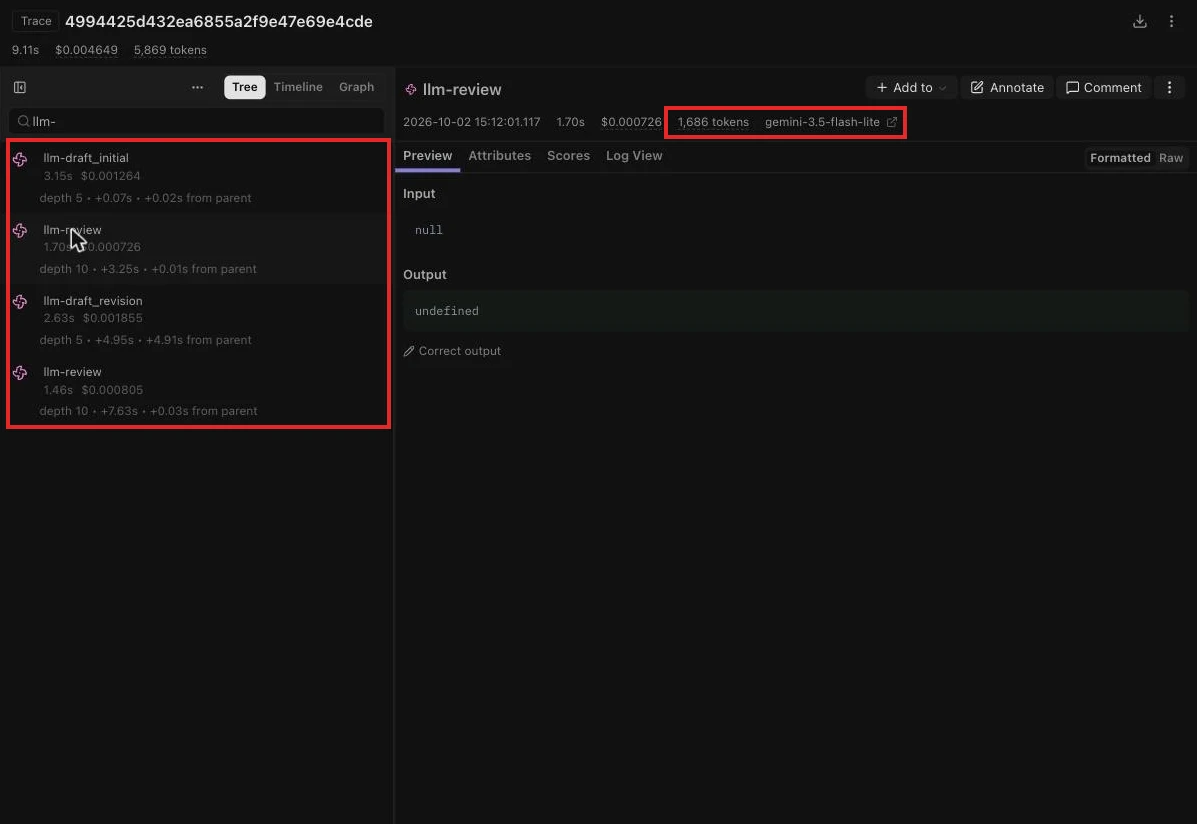
Task: Click the trace duration 9.11s
Action: 25,50
